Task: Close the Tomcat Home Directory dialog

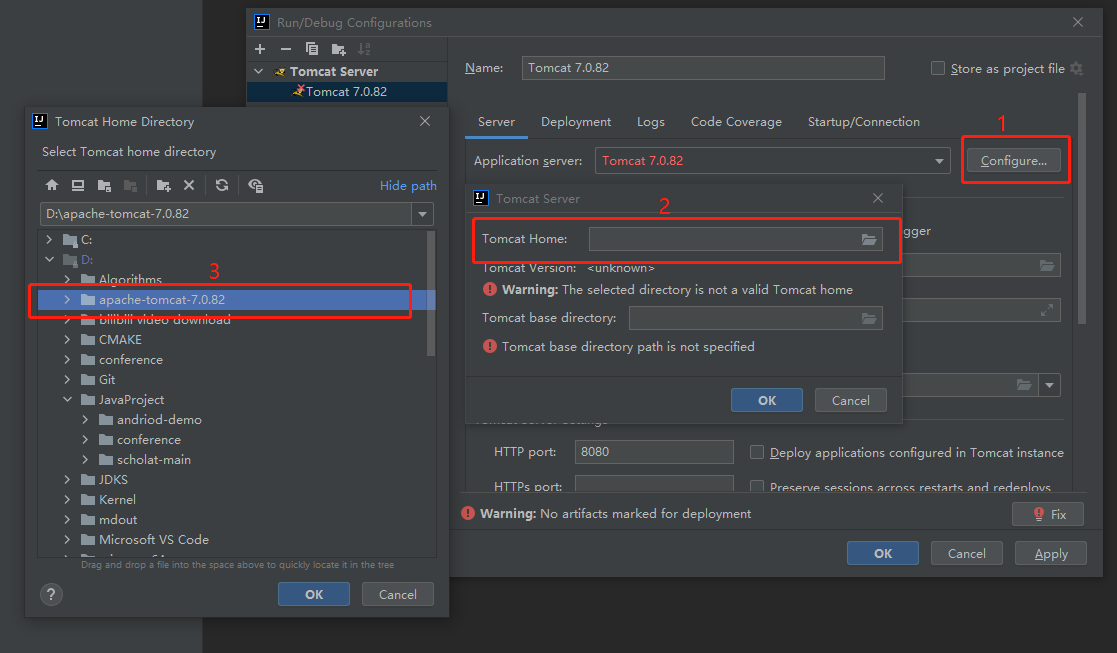Action: 425,121
